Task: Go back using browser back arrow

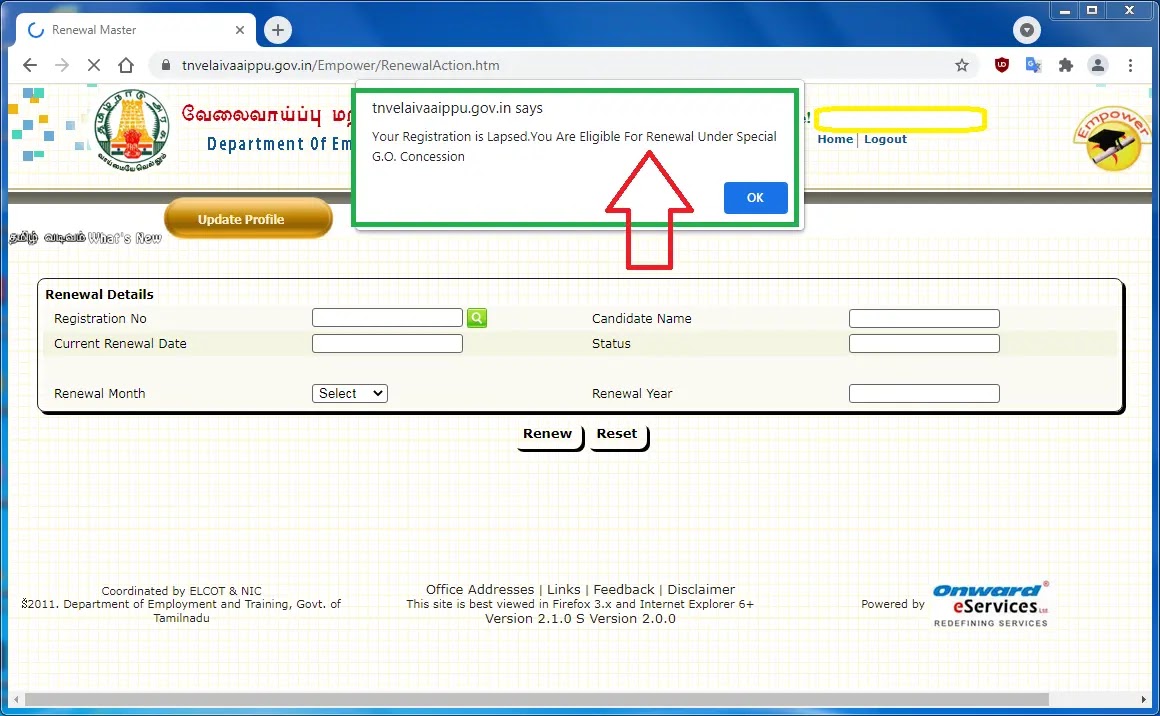Action: pyautogui.click(x=30, y=65)
